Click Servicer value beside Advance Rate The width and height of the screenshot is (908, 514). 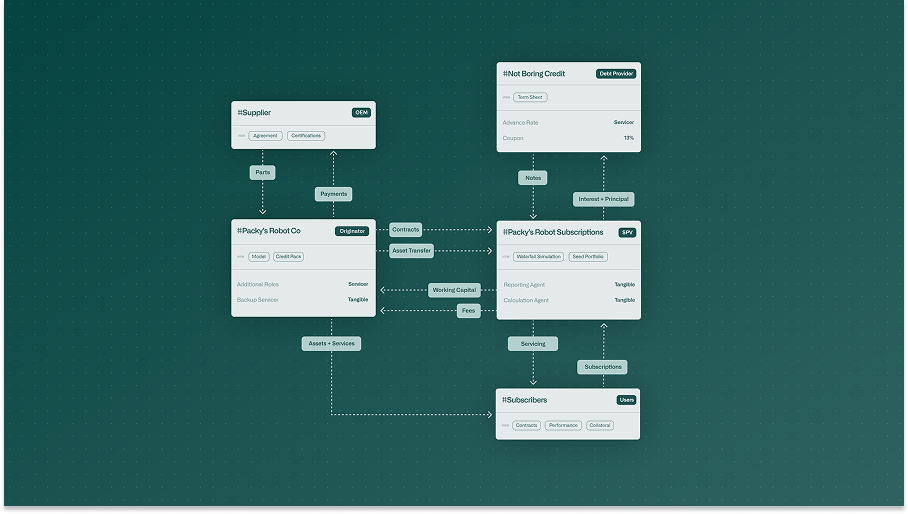pos(624,123)
